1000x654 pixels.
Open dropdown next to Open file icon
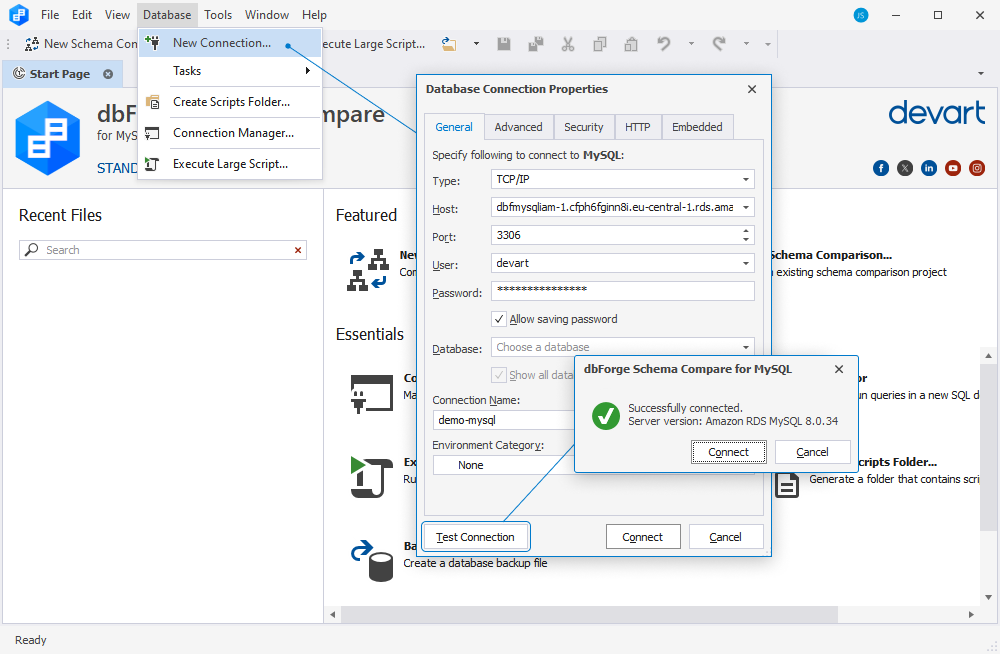[x=476, y=44]
